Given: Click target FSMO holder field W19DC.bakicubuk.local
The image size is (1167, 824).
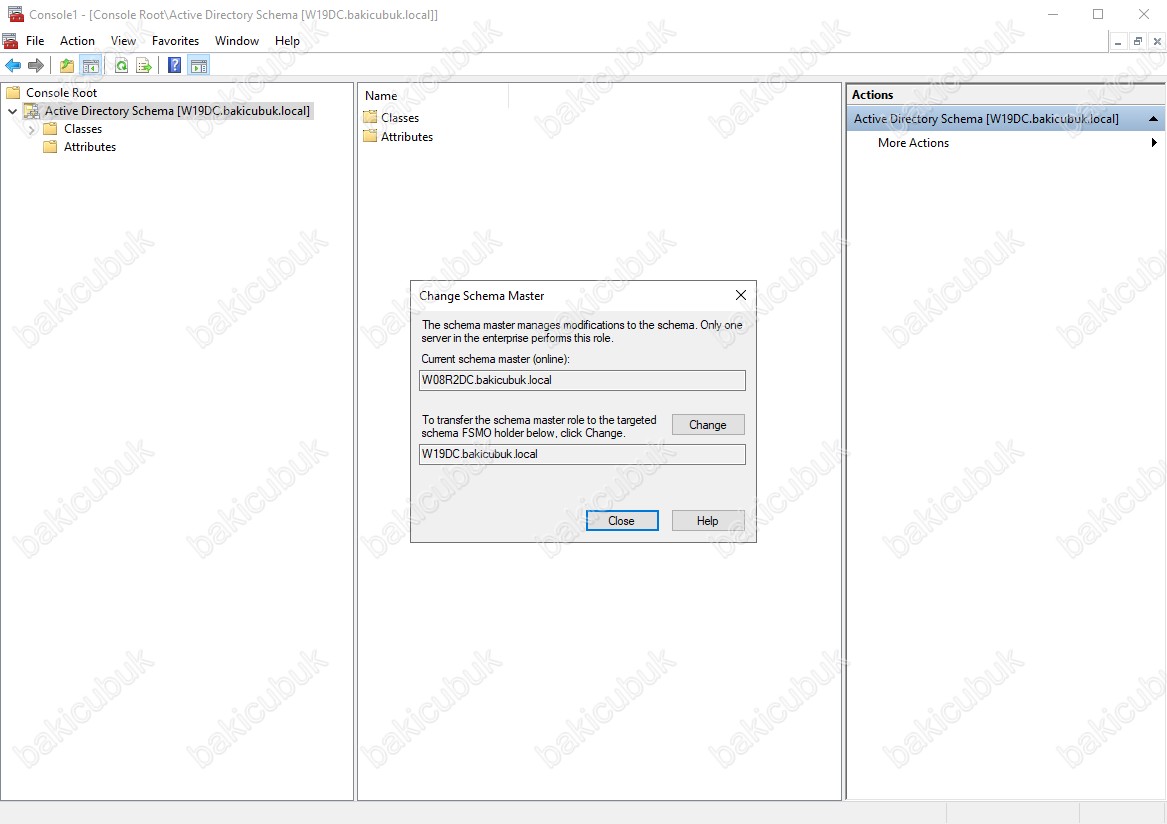Looking at the screenshot, I should click(582, 454).
